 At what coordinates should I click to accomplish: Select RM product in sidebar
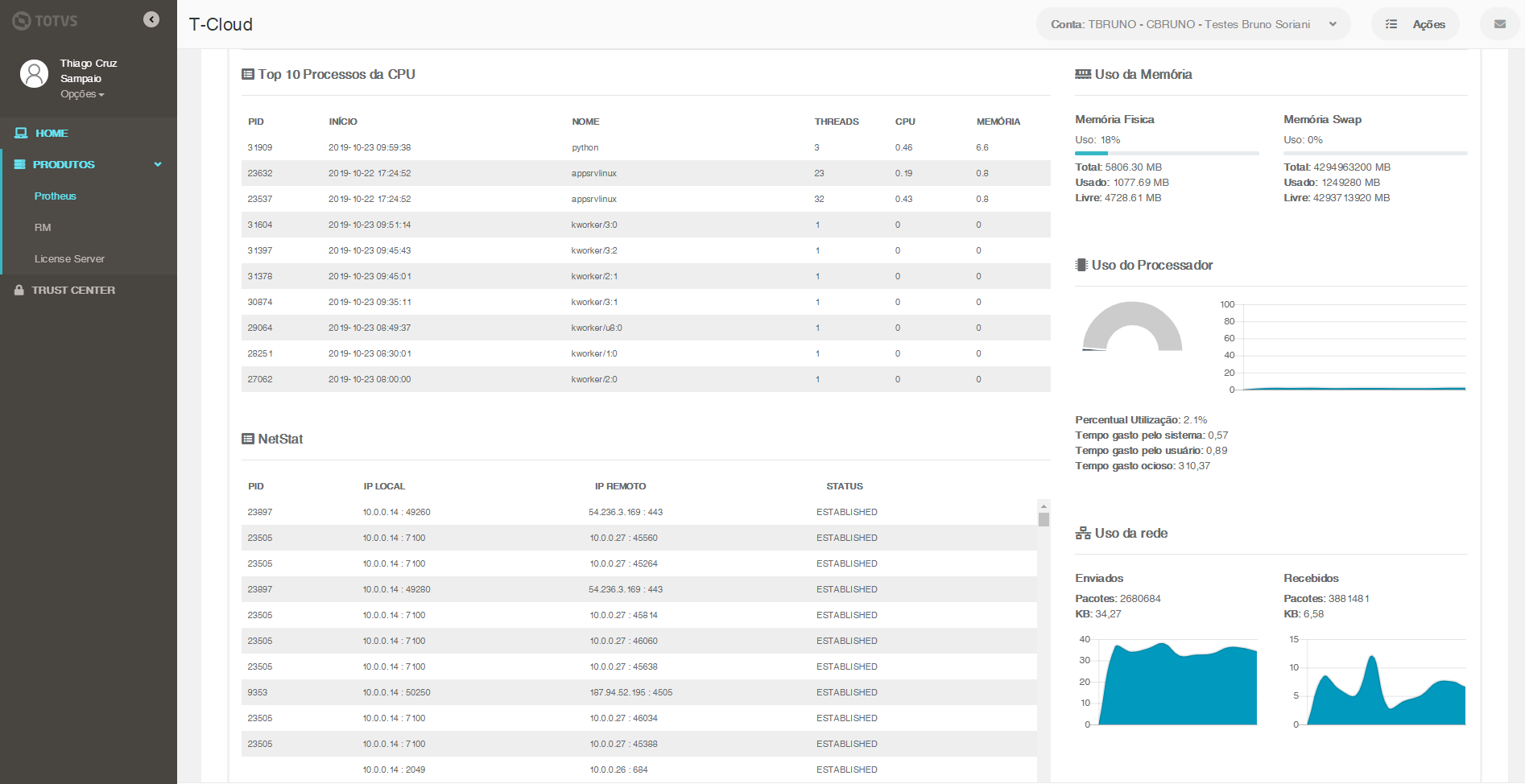(x=43, y=227)
